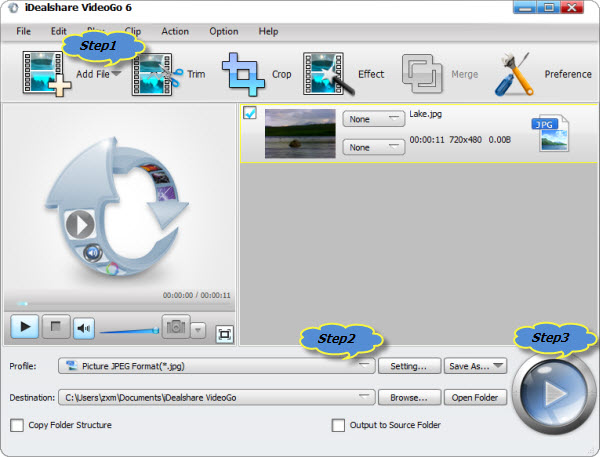Toggle full screen preview icon
Image resolution: width=600 pixels, height=457 pixels.
point(225,335)
